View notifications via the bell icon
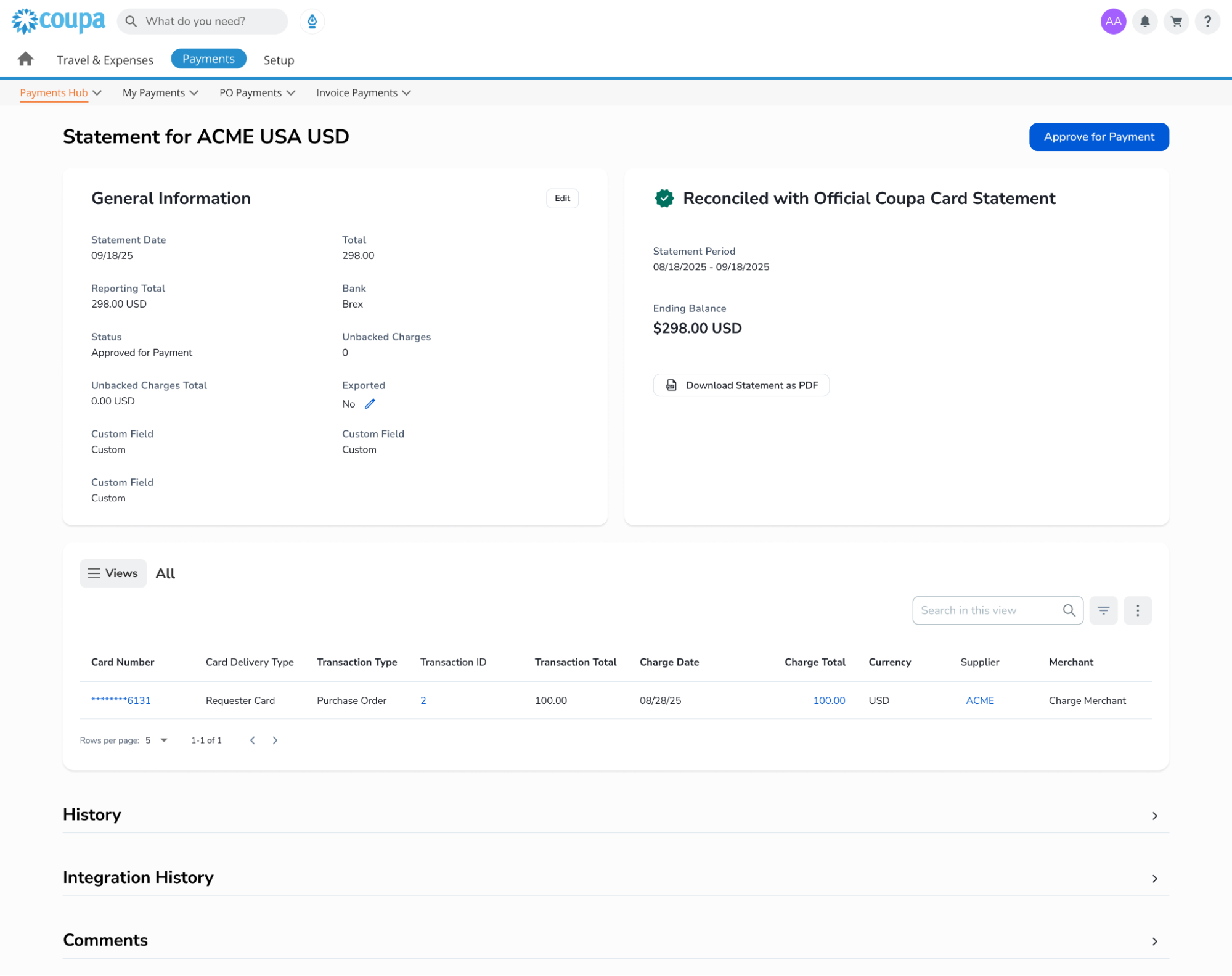The height and width of the screenshot is (976, 1232). pyautogui.click(x=1144, y=22)
